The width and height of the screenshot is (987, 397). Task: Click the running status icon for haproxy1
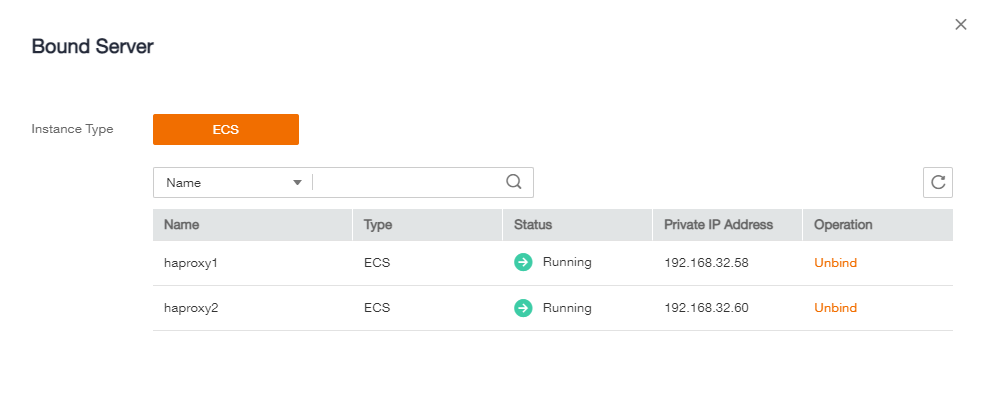tap(523, 263)
